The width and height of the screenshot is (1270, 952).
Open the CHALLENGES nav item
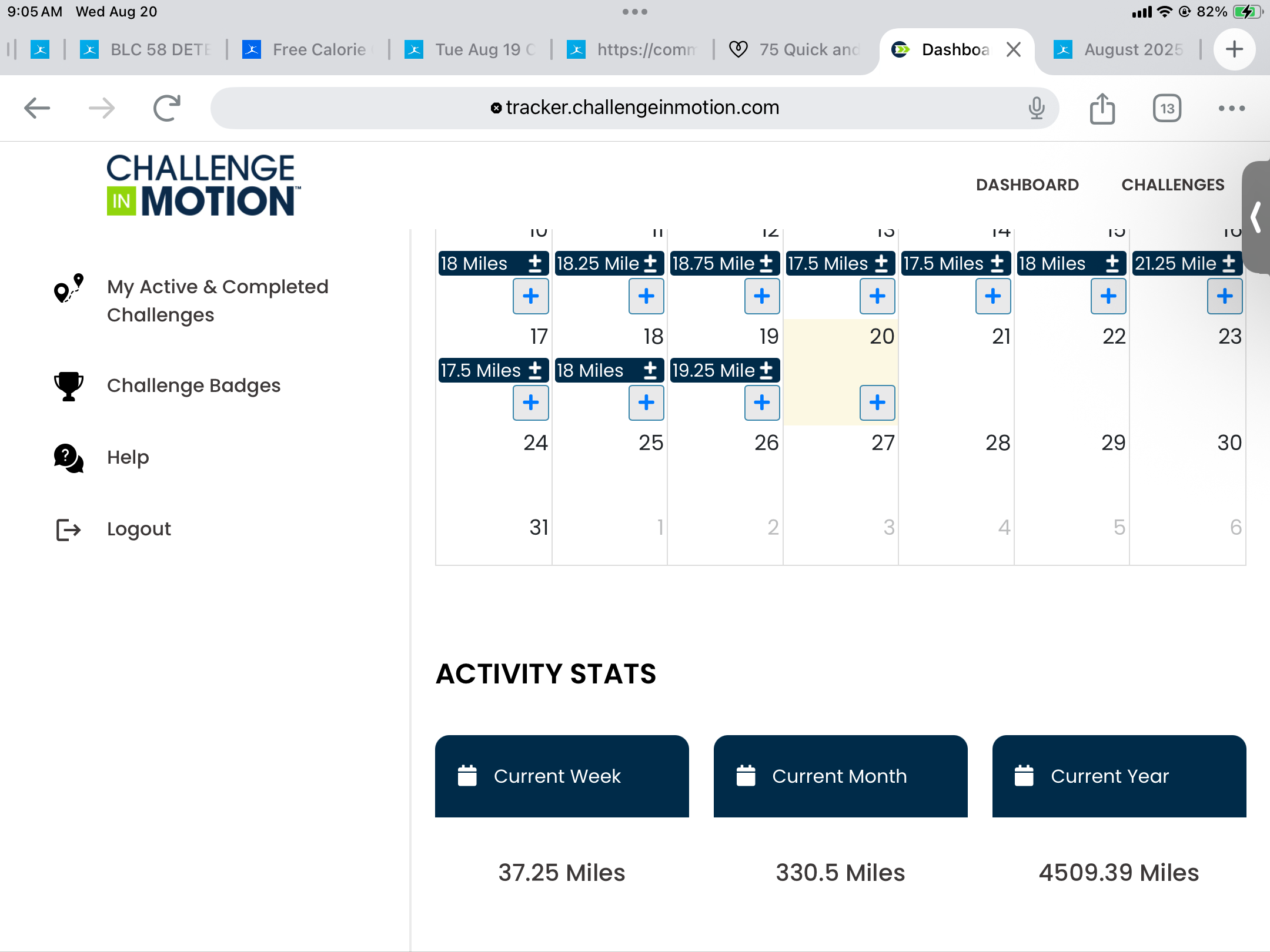[1172, 185]
